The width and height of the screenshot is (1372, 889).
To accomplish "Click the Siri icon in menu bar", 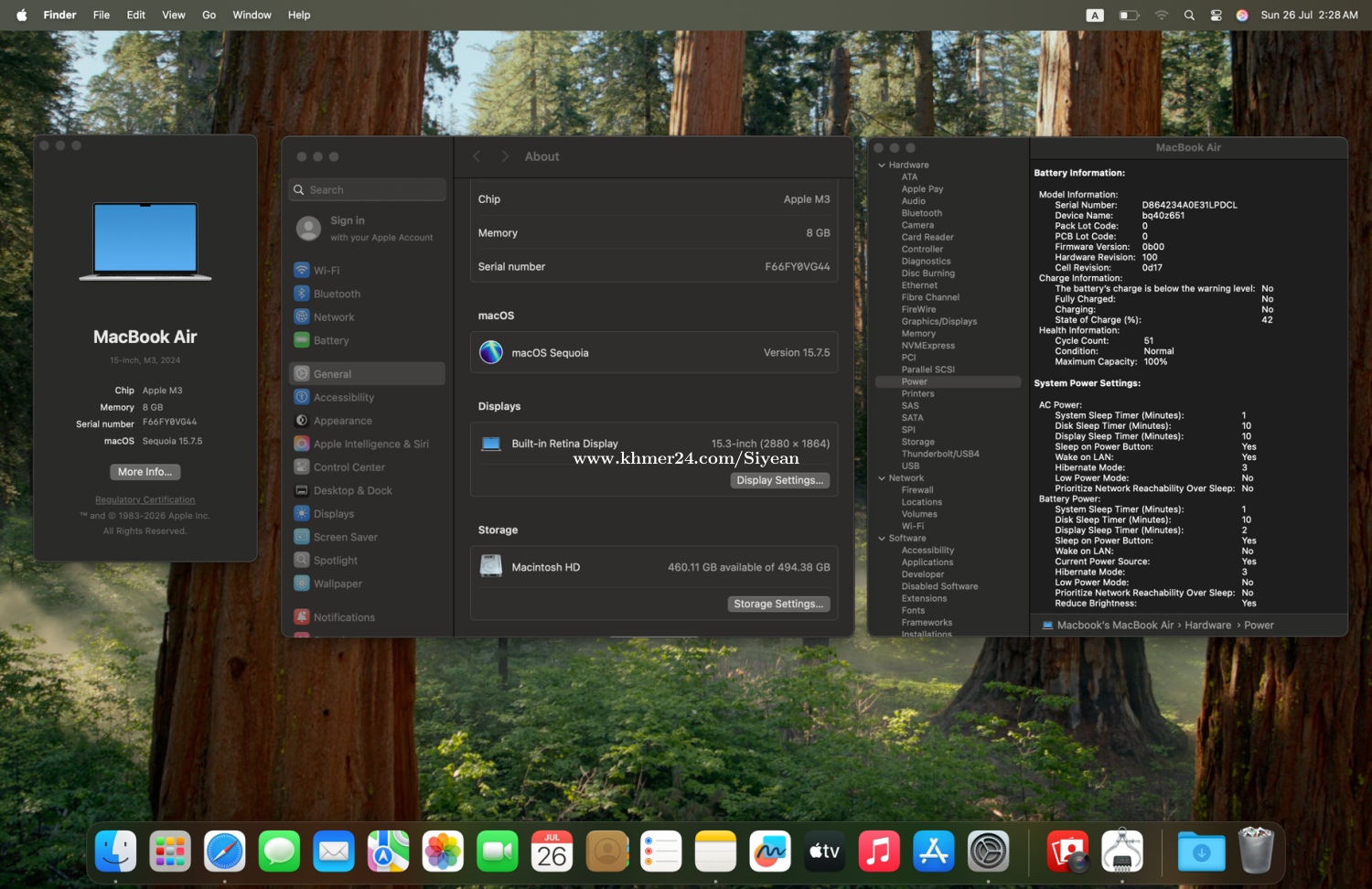I will (1242, 15).
